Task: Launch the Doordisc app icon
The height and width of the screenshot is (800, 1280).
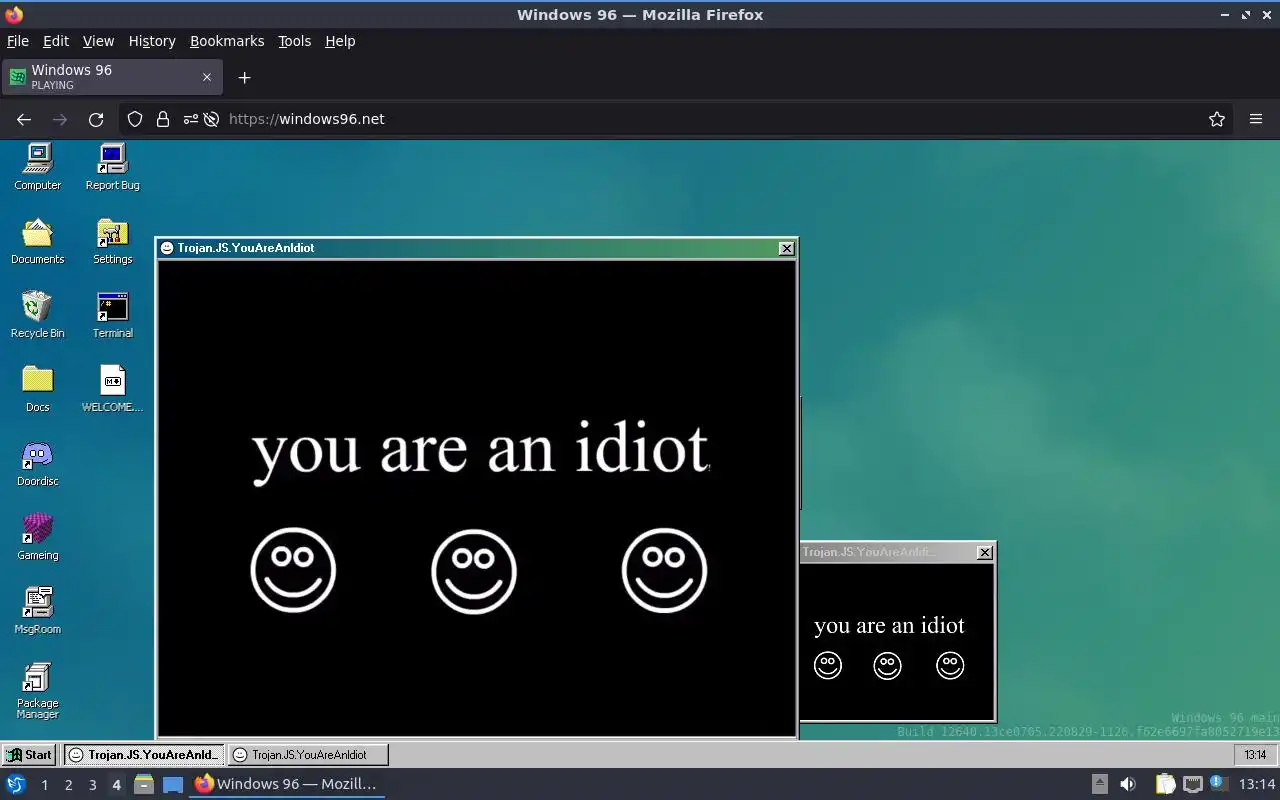Action: click(38, 463)
